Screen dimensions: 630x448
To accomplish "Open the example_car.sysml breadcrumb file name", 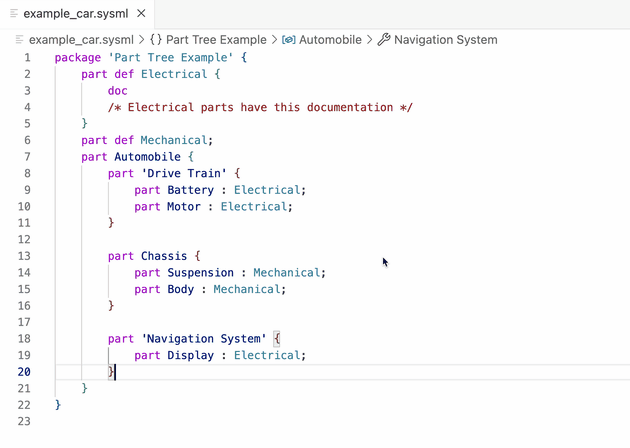I will pos(82,40).
